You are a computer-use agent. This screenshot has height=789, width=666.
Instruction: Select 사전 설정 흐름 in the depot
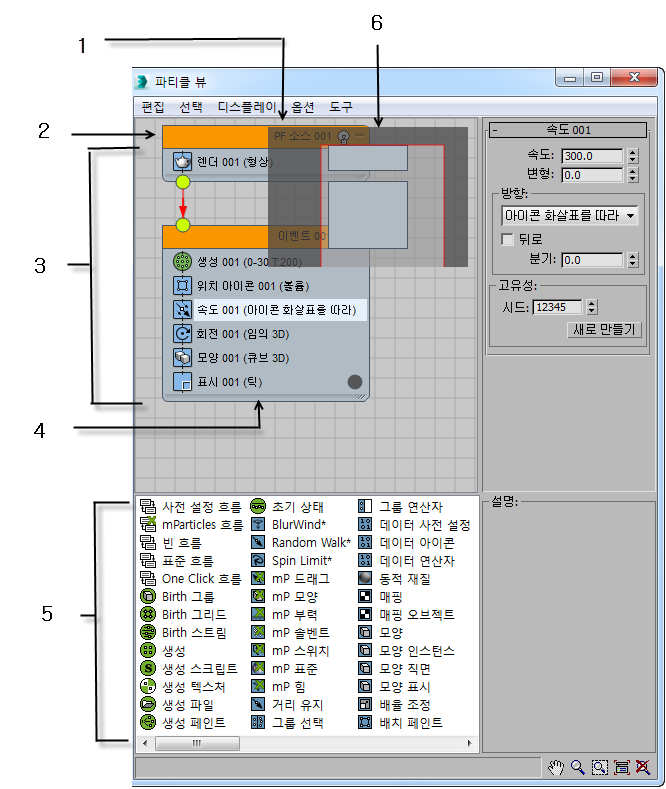tap(191, 507)
